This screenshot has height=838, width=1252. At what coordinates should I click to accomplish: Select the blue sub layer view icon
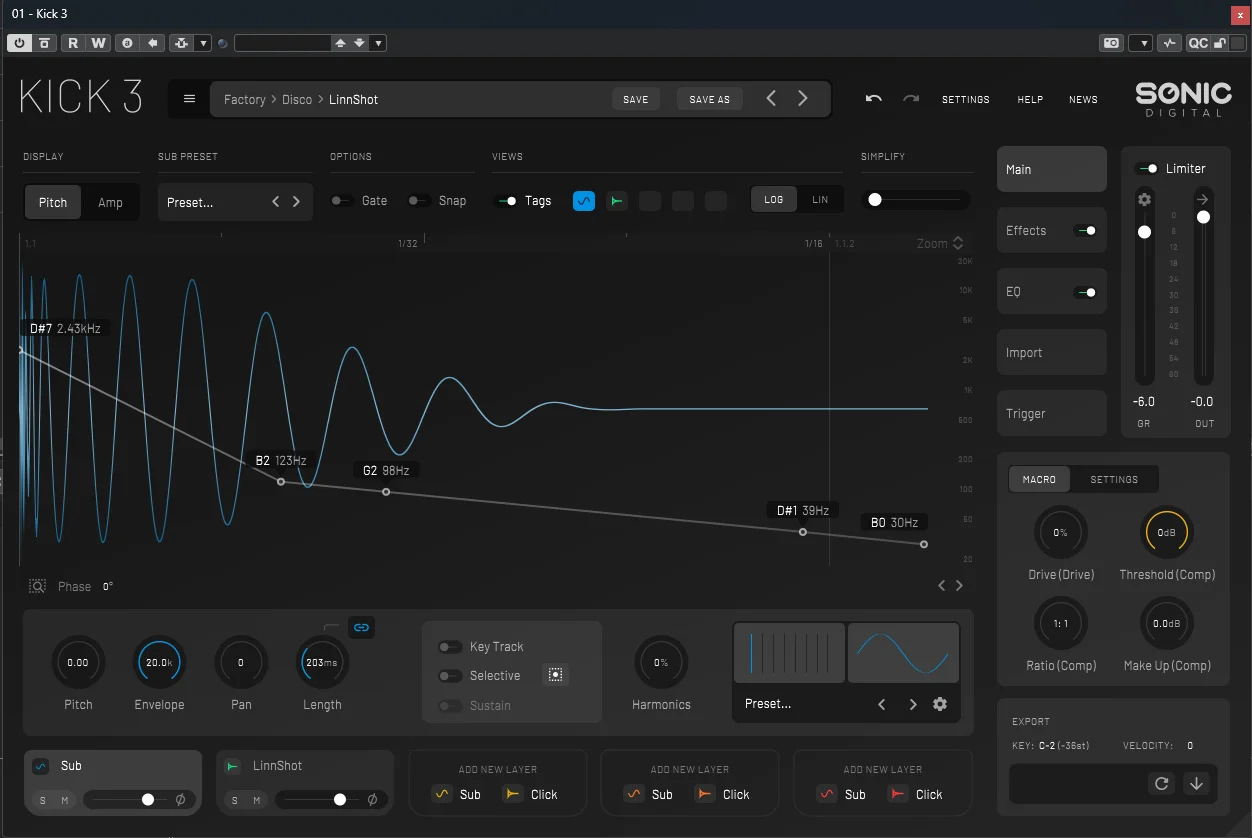pyautogui.click(x=584, y=201)
